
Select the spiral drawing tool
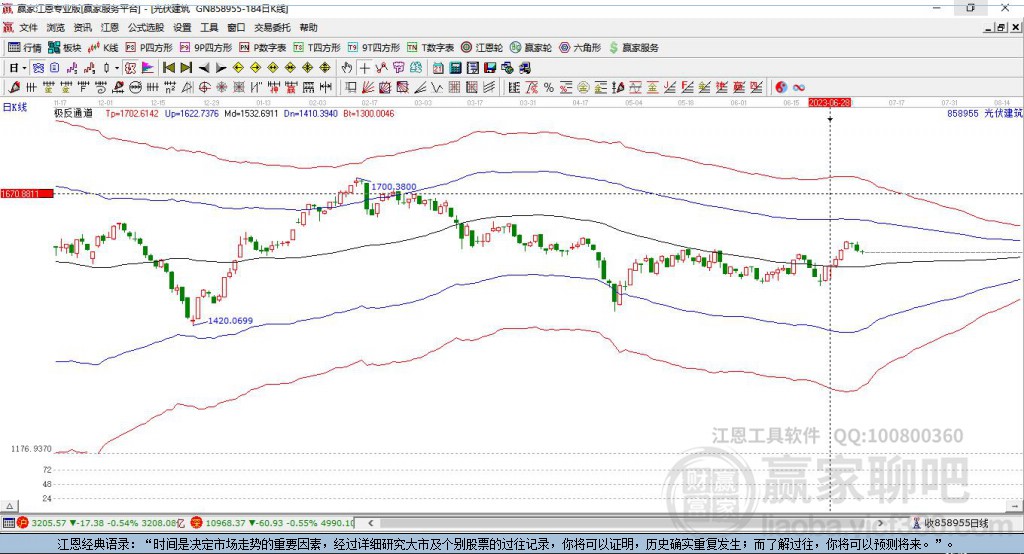point(101,87)
